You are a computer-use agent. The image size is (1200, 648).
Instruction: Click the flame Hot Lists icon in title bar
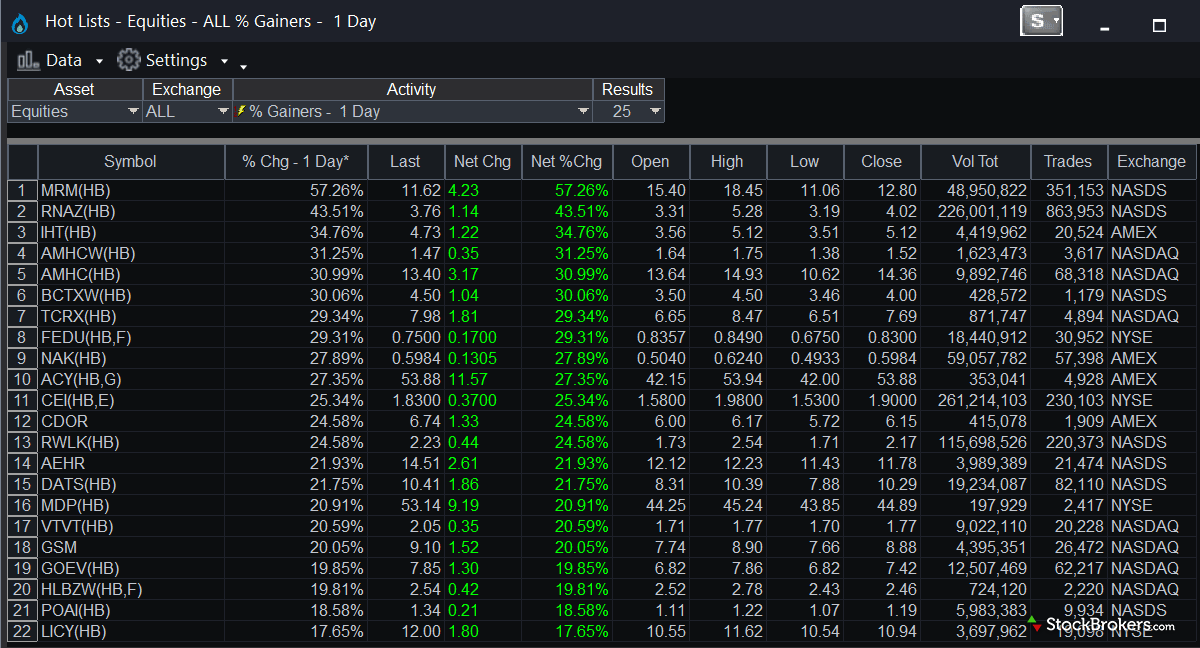20,23
